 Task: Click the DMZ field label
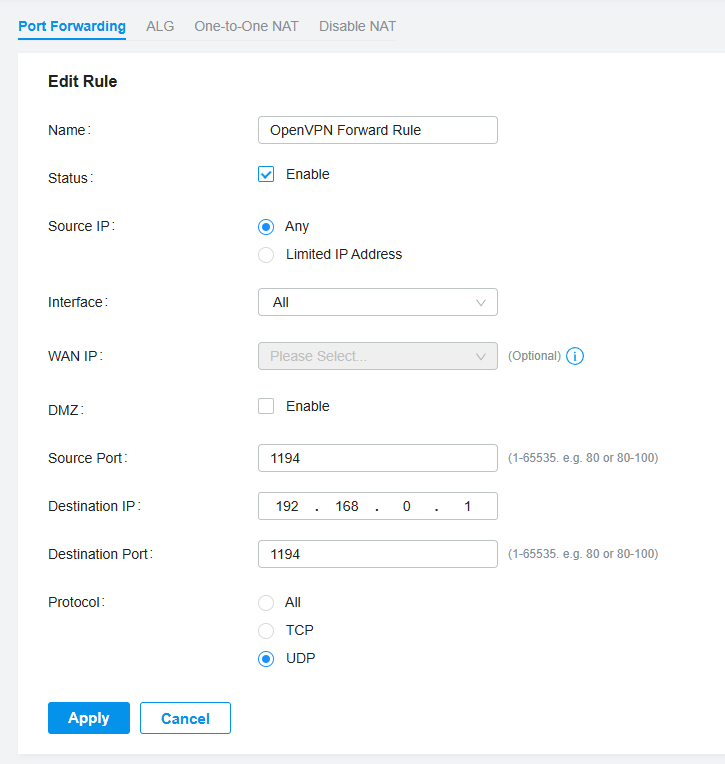(x=66, y=410)
